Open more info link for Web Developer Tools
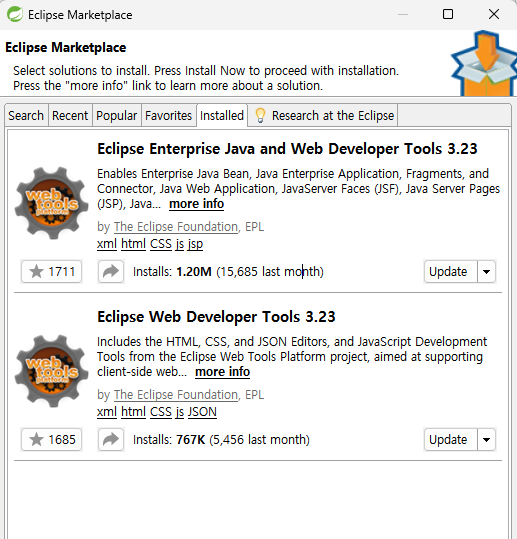 222,372
